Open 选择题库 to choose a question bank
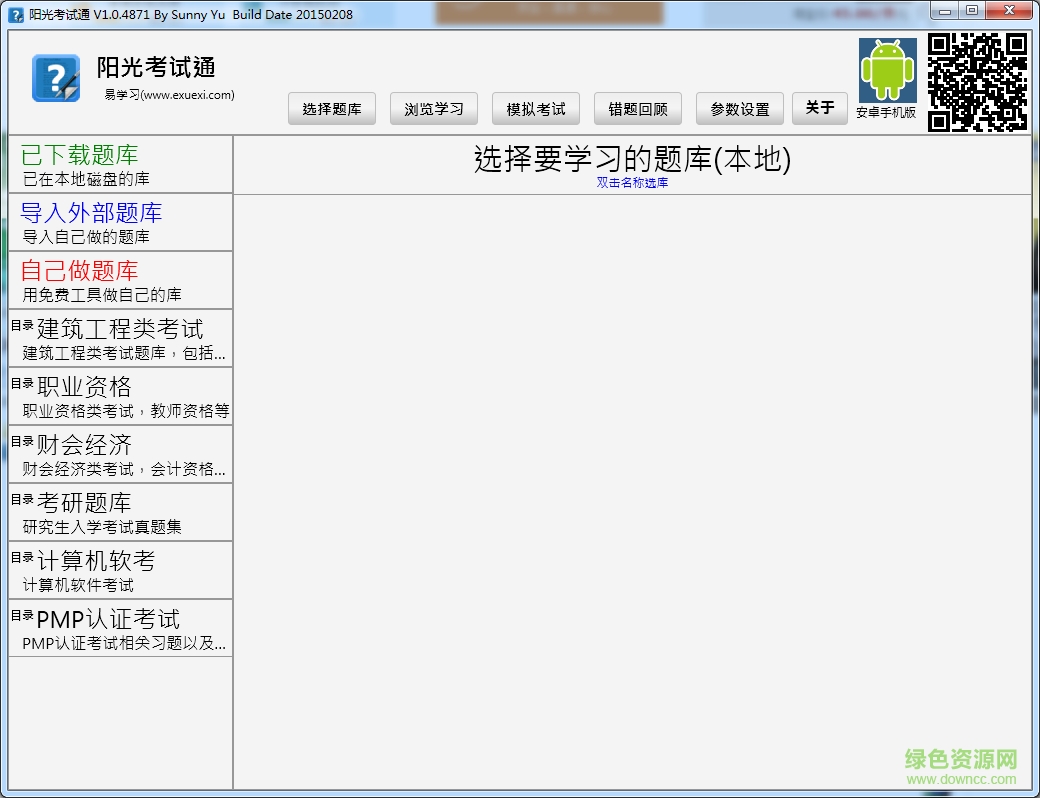This screenshot has width=1040, height=798. point(331,108)
